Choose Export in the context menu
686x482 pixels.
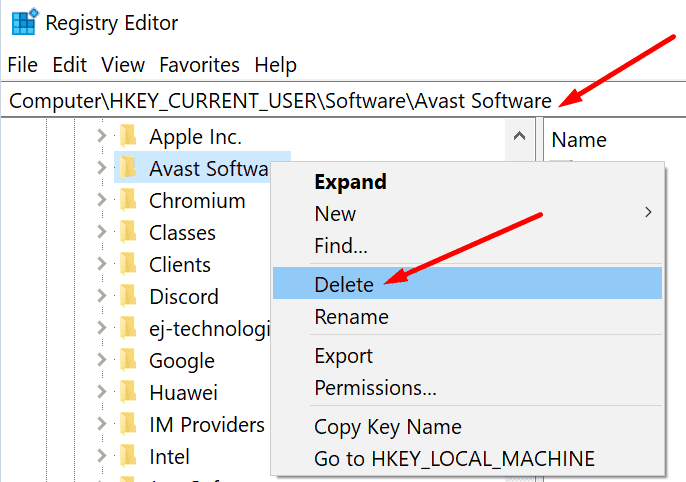pyautogui.click(x=467, y=356)
